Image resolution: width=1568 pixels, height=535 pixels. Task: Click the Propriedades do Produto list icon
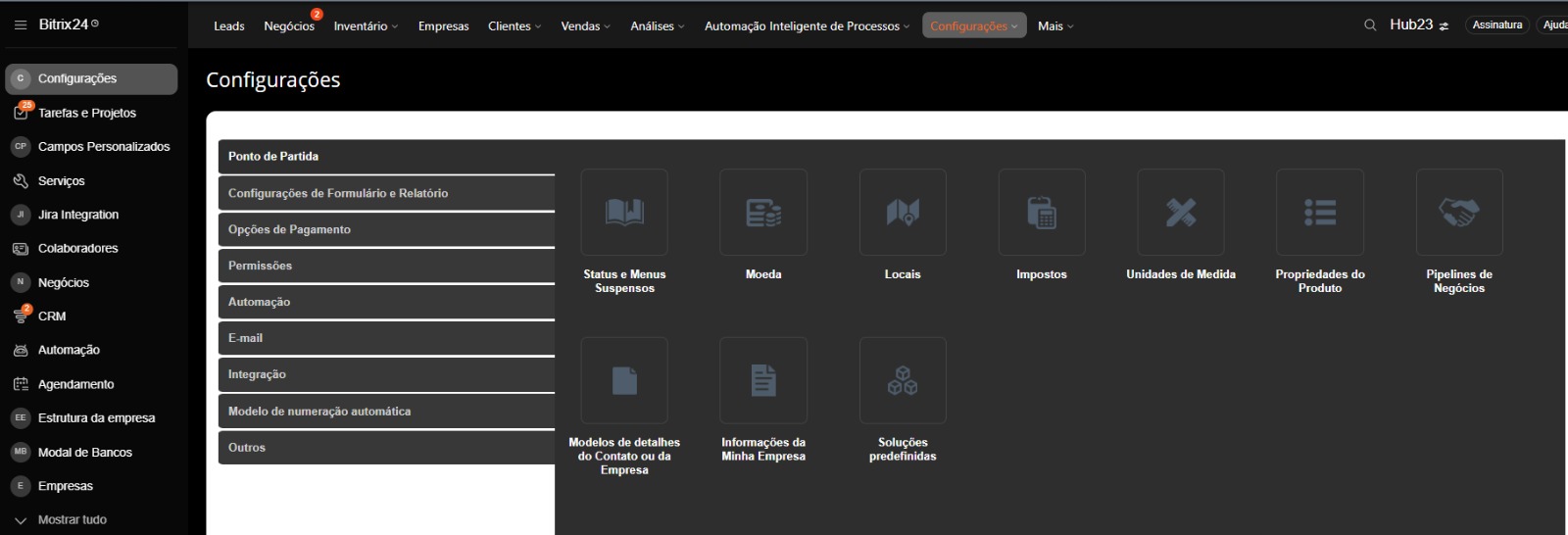pos(1320,213)
